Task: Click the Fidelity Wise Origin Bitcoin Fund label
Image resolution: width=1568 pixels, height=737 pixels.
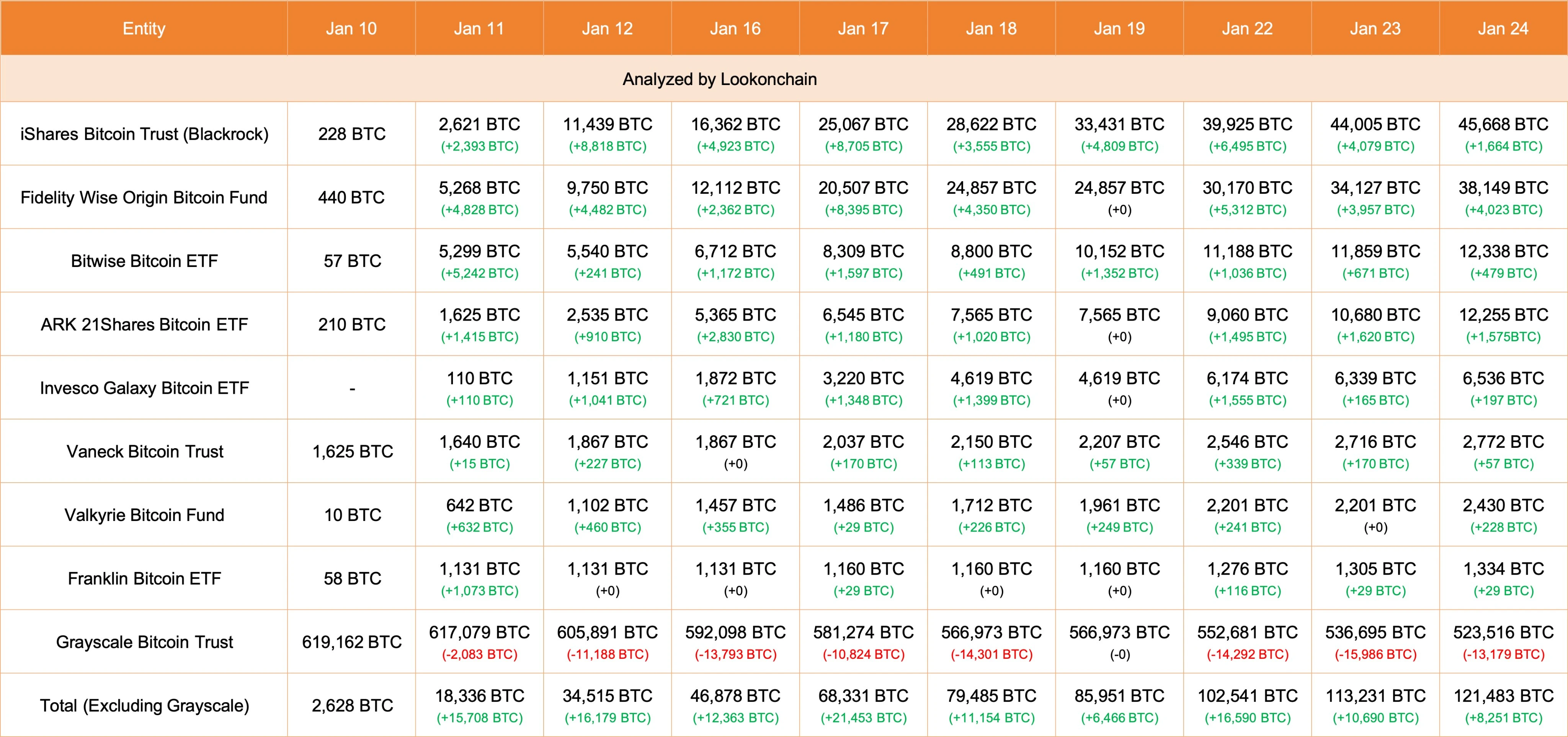Action: 144,197
